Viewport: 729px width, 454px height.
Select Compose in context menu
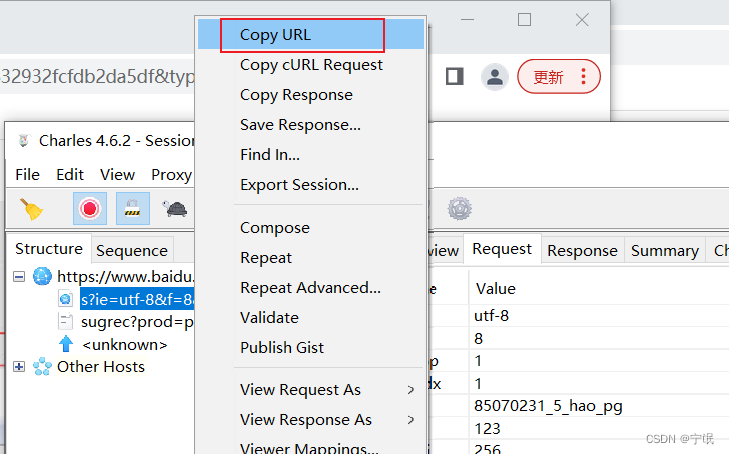[x=311, y=228]
